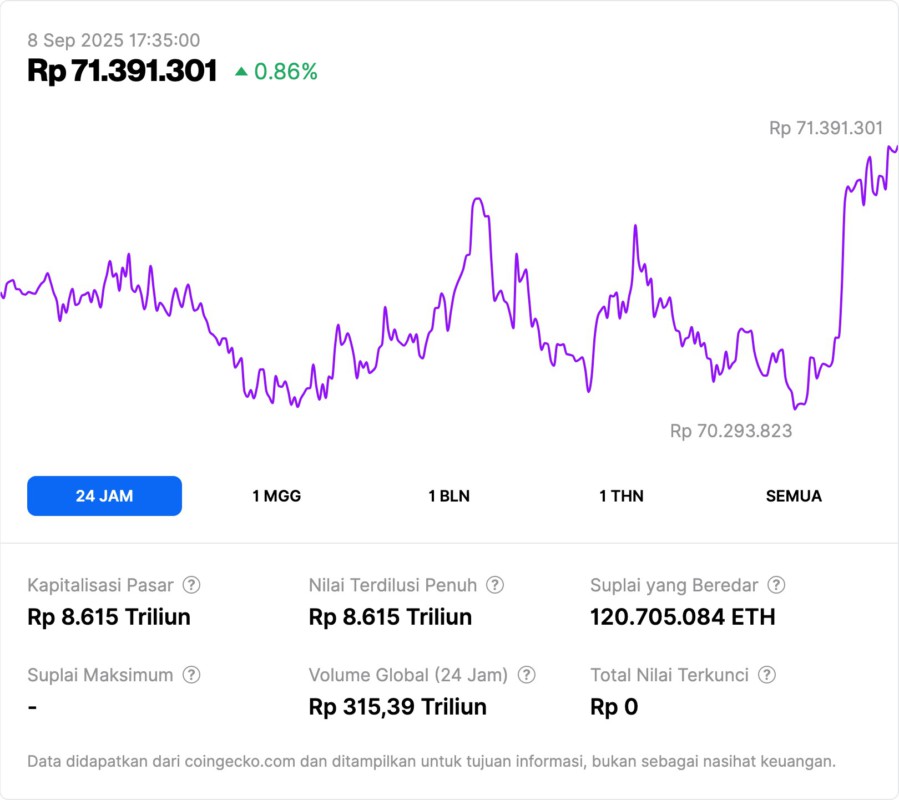Screen dimensions: 899x800
Task: Show the 1 THN price history
Action: [621, 496]
